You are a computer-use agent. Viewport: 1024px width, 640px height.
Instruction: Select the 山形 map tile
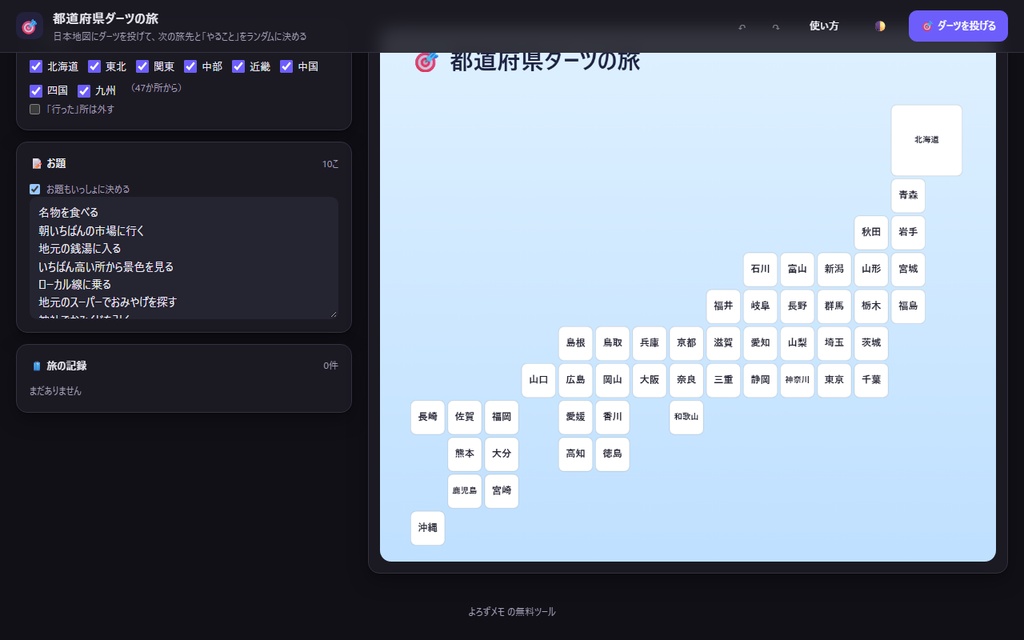pos(871,269)
